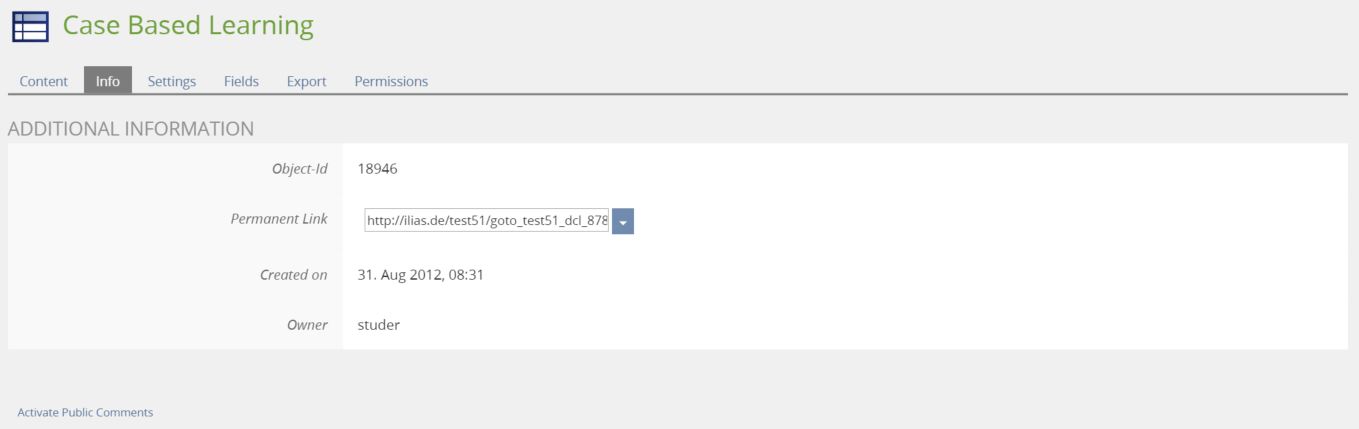Click the Data Collection table icon

point(31,27)
